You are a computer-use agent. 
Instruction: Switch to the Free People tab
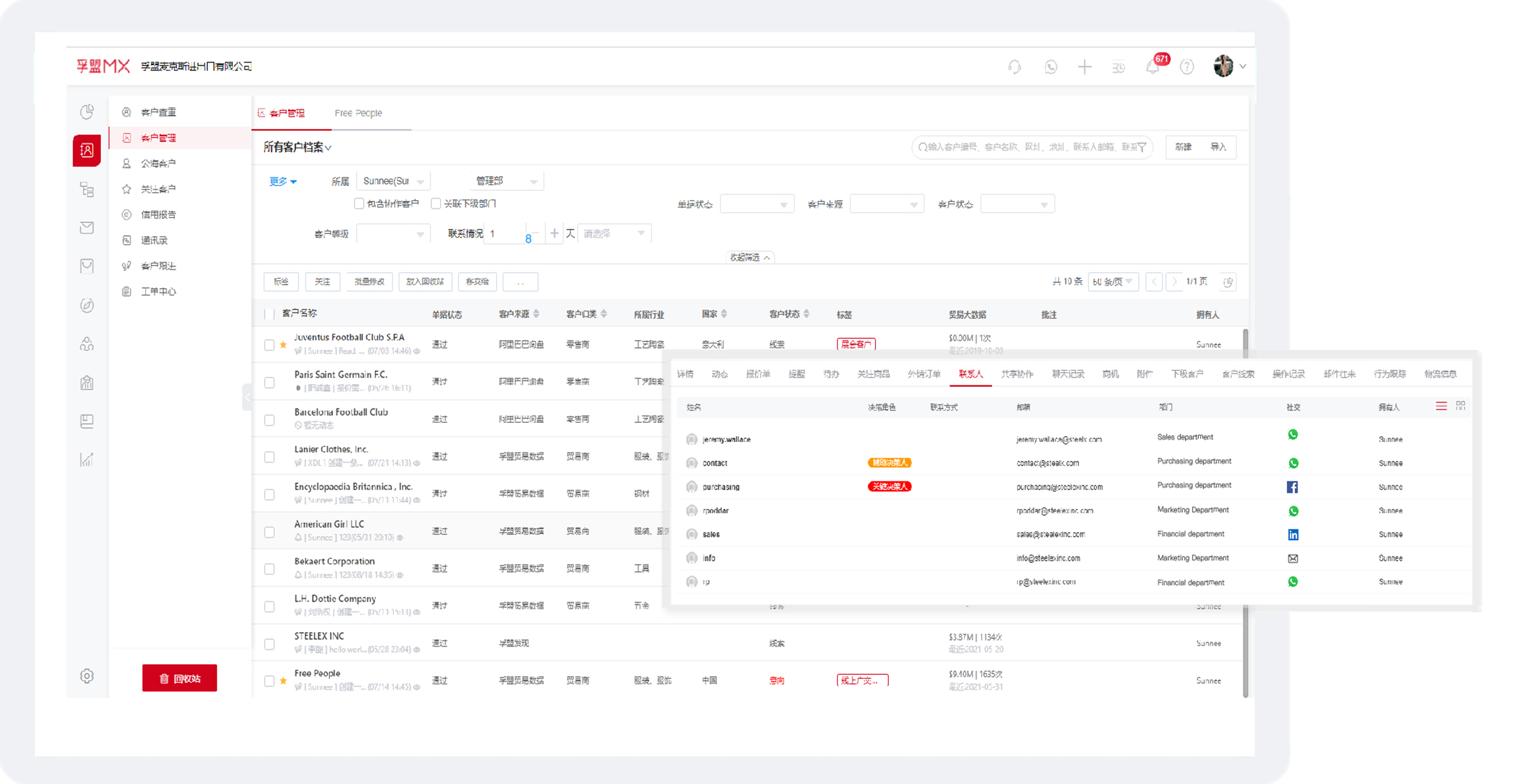358,113
